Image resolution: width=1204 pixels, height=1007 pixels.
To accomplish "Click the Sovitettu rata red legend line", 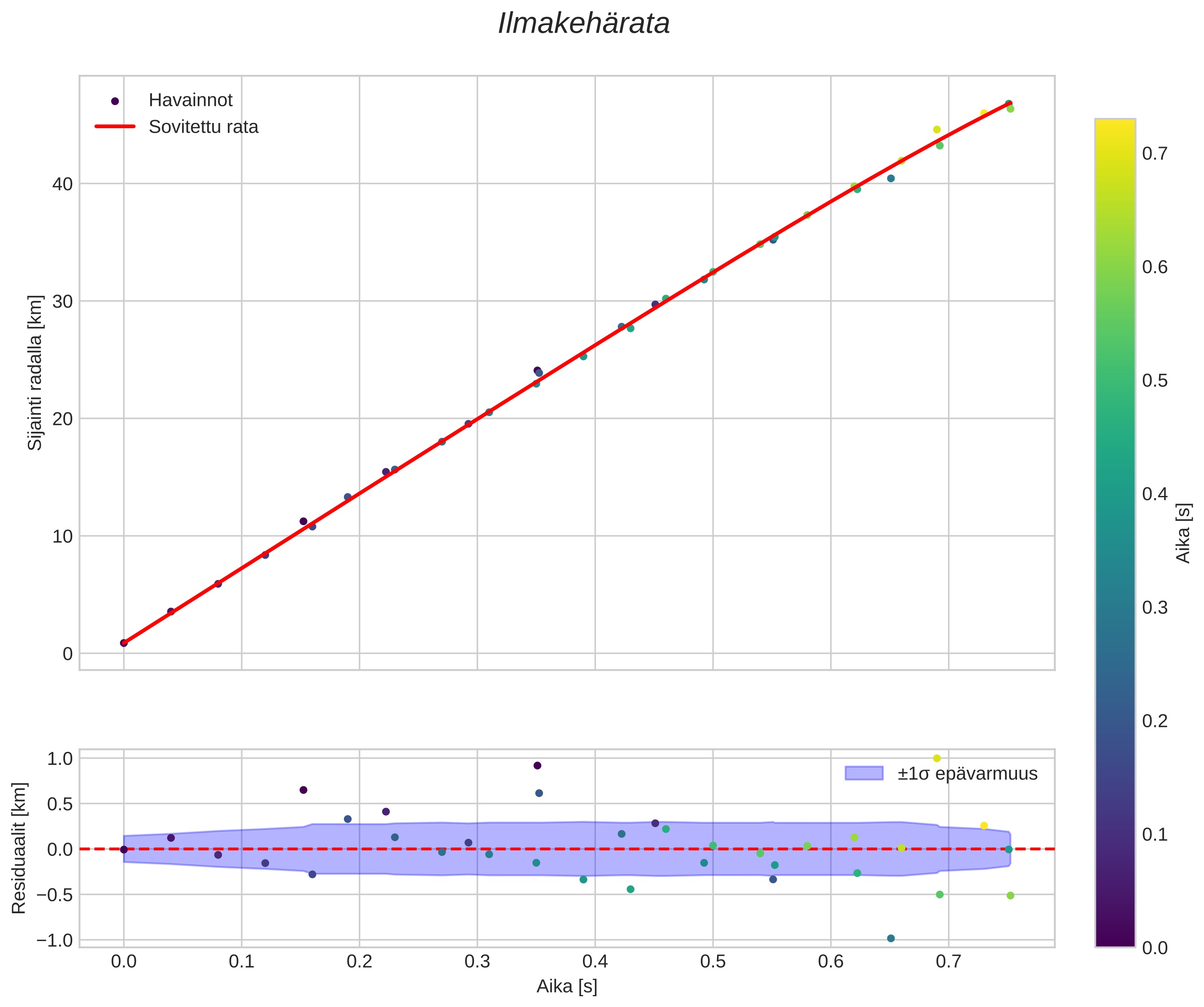I will (115, 127).
